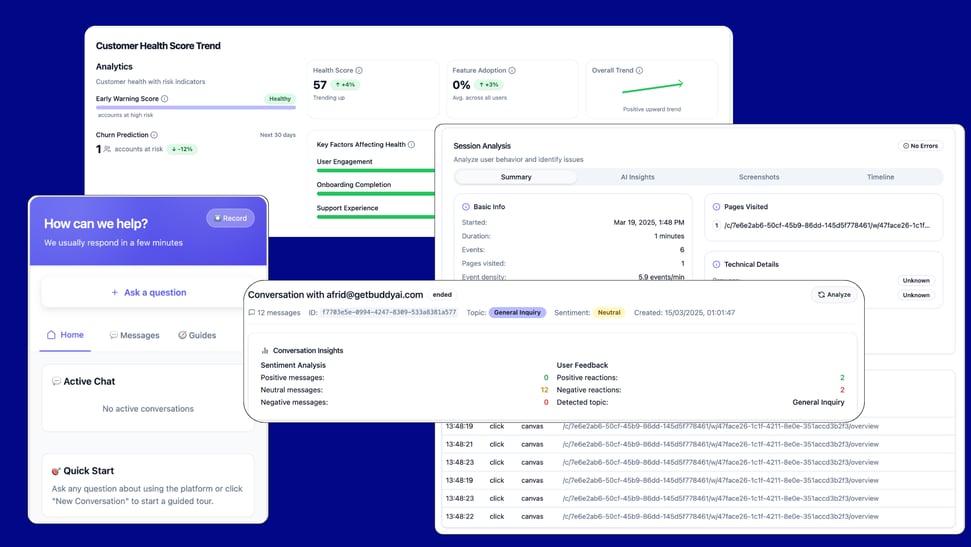
Task: Select the AI Insights tab
Action: tap(637, 177)
